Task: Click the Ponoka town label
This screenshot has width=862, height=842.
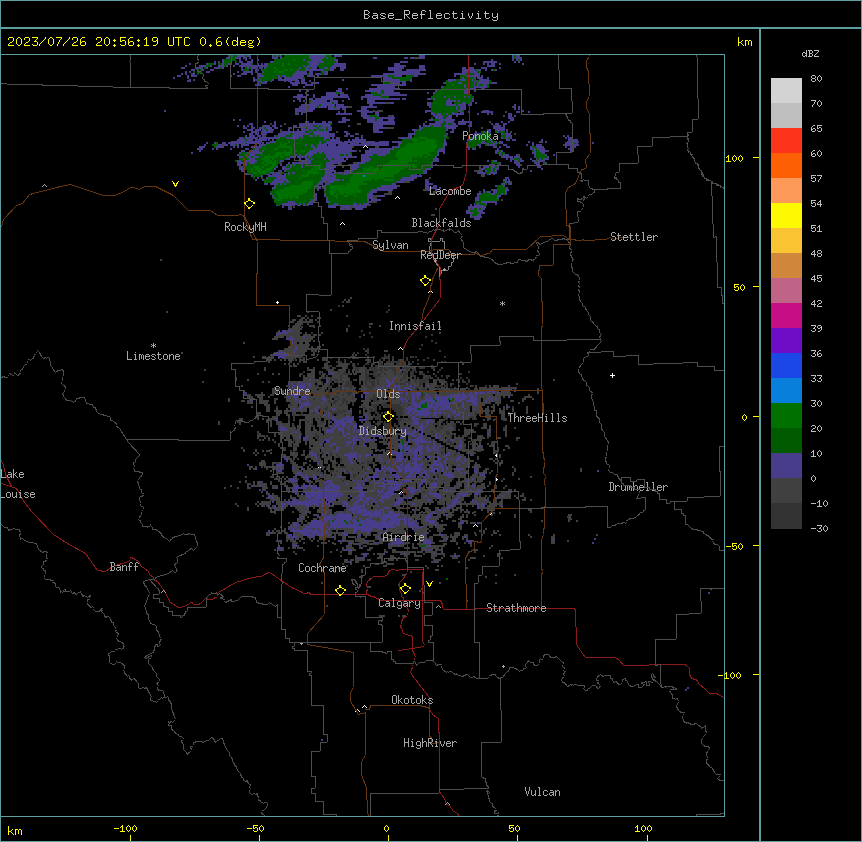Action: click(x=480, y=136)
